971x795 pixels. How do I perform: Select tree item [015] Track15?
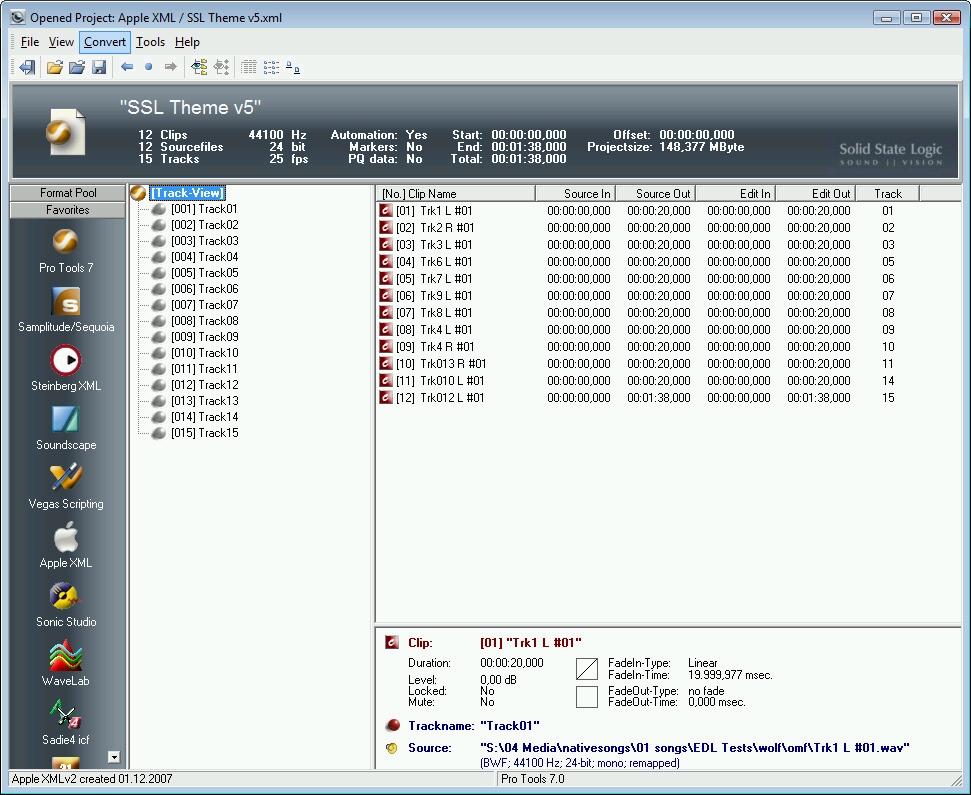(204, 433)
